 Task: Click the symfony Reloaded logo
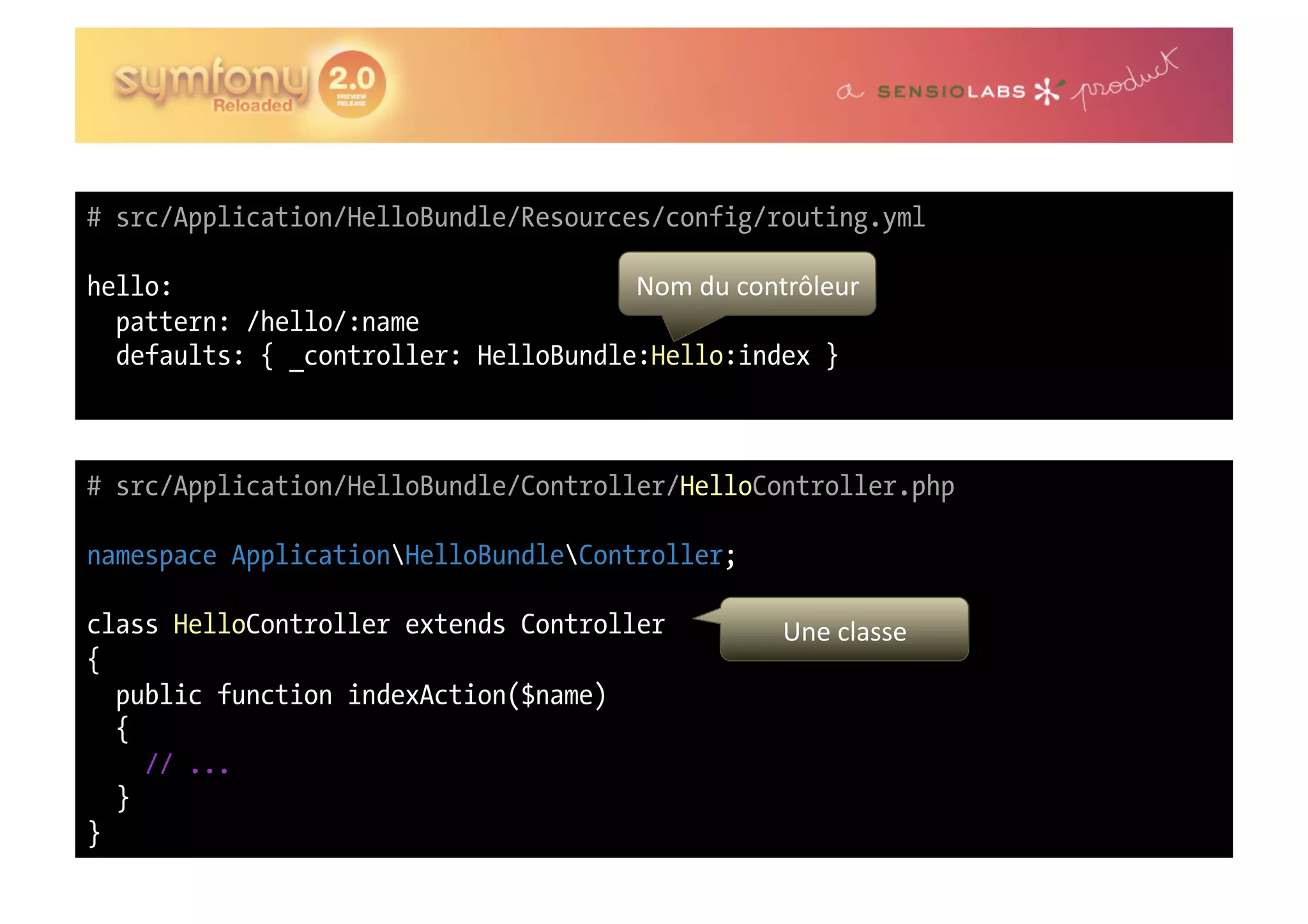pos(211,83)
